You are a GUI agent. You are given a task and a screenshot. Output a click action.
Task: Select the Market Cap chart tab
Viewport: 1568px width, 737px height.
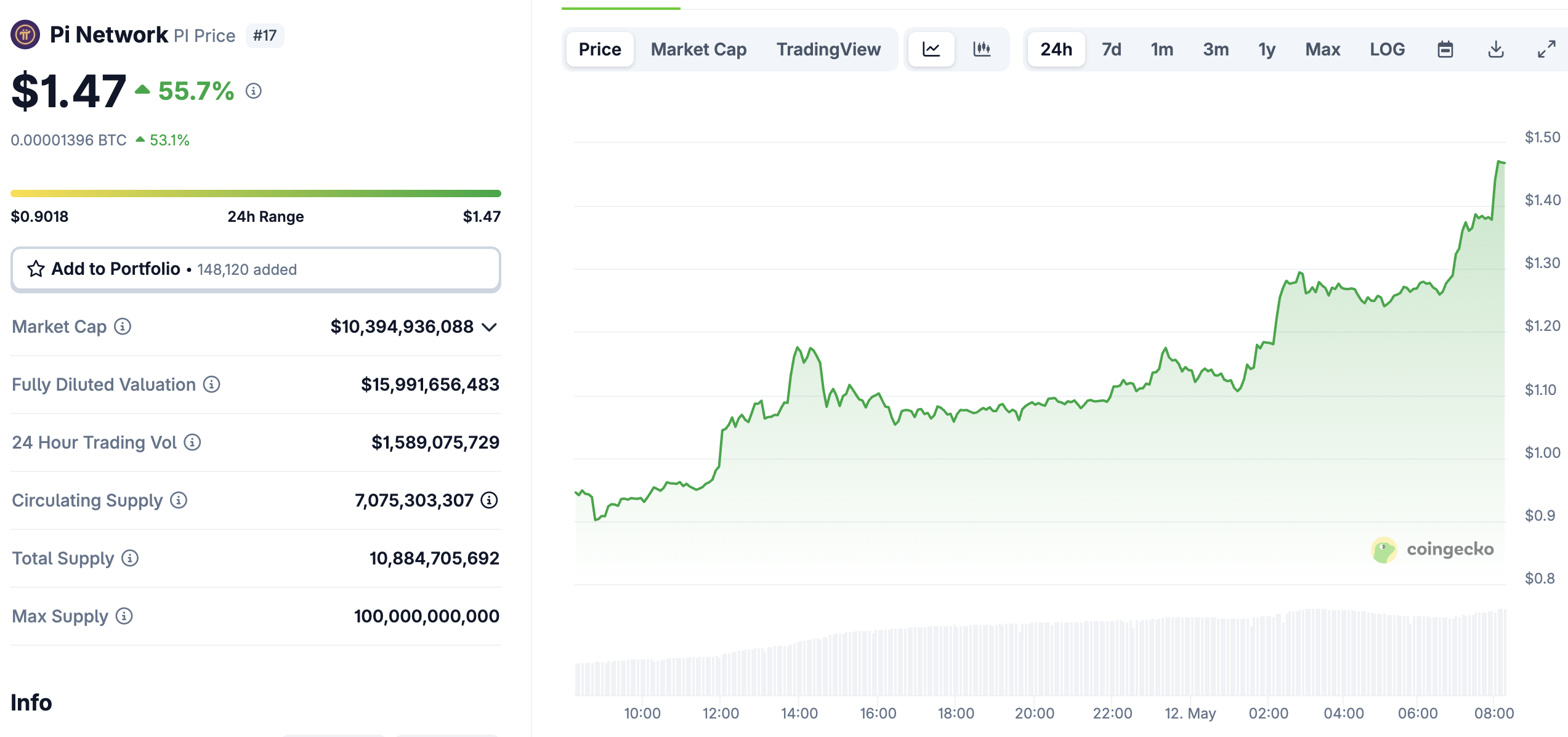coord(698,49)
